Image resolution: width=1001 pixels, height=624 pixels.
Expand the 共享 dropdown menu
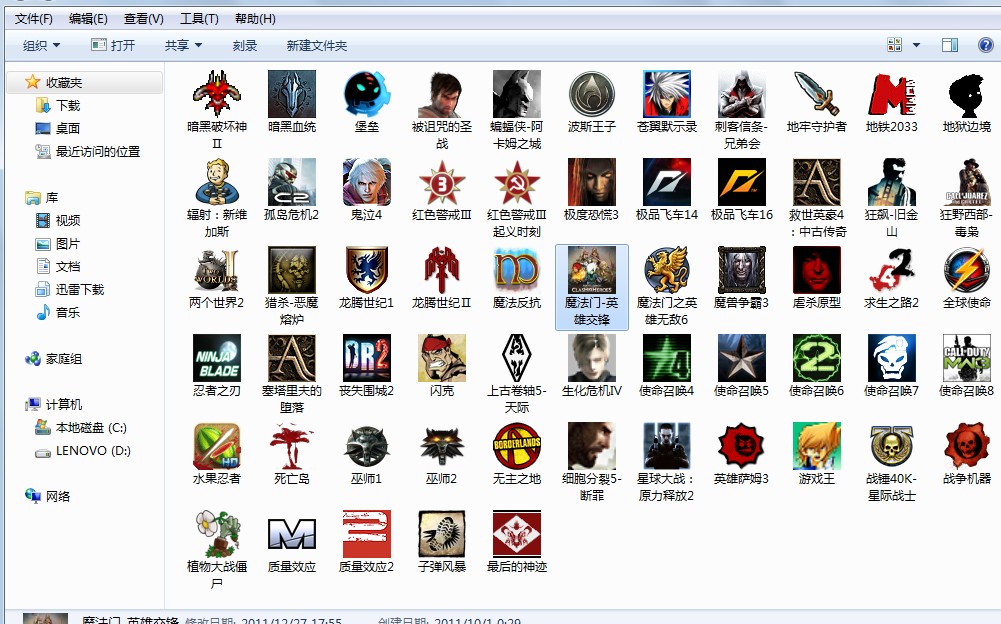click(x=183, y=45)
